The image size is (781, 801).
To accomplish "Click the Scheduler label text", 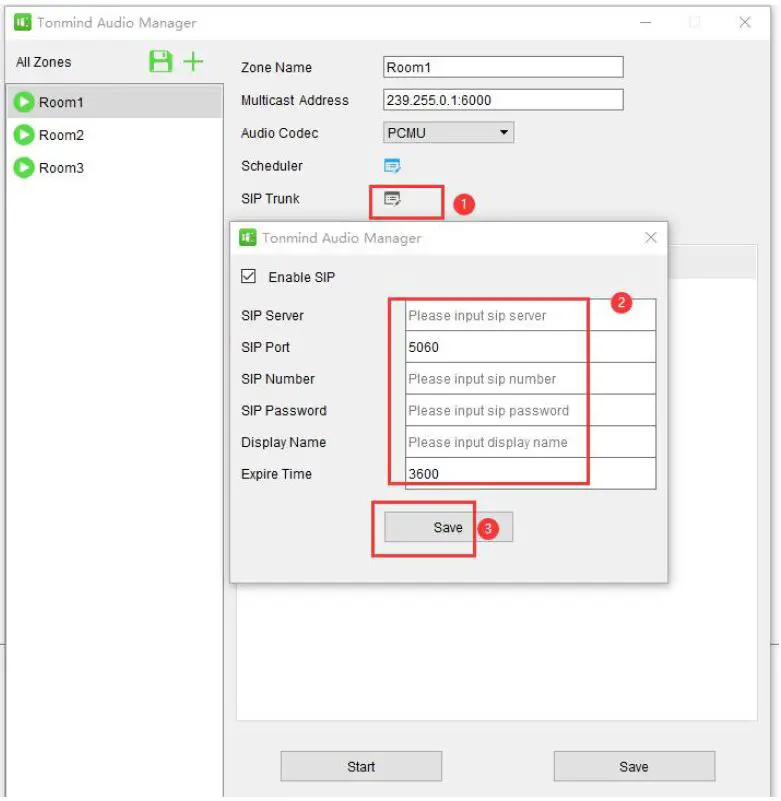I will tap(272, 166).
